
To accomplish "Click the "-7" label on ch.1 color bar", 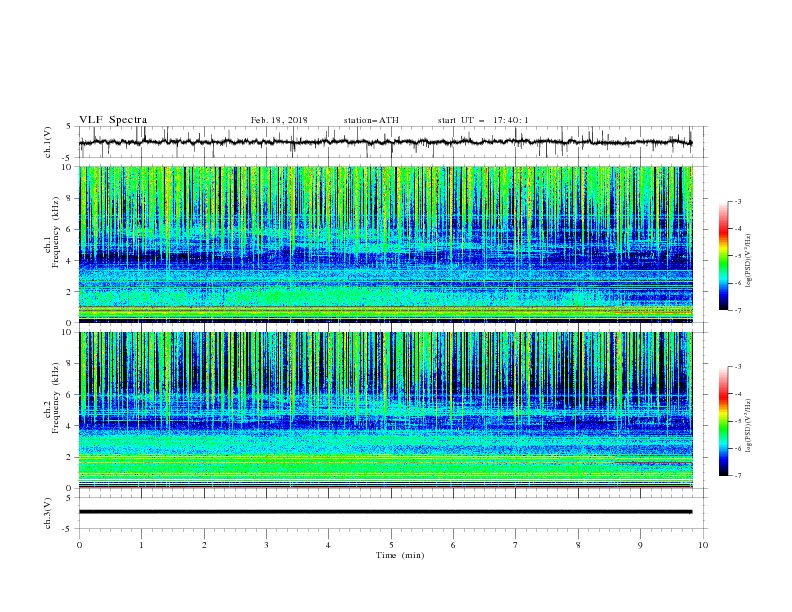I will coord(738,310).
